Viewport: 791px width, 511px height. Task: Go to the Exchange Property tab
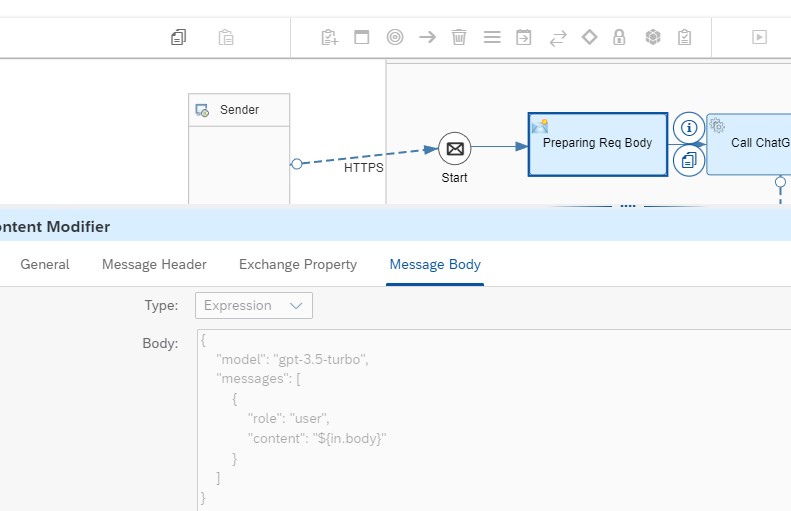point(297,265)
